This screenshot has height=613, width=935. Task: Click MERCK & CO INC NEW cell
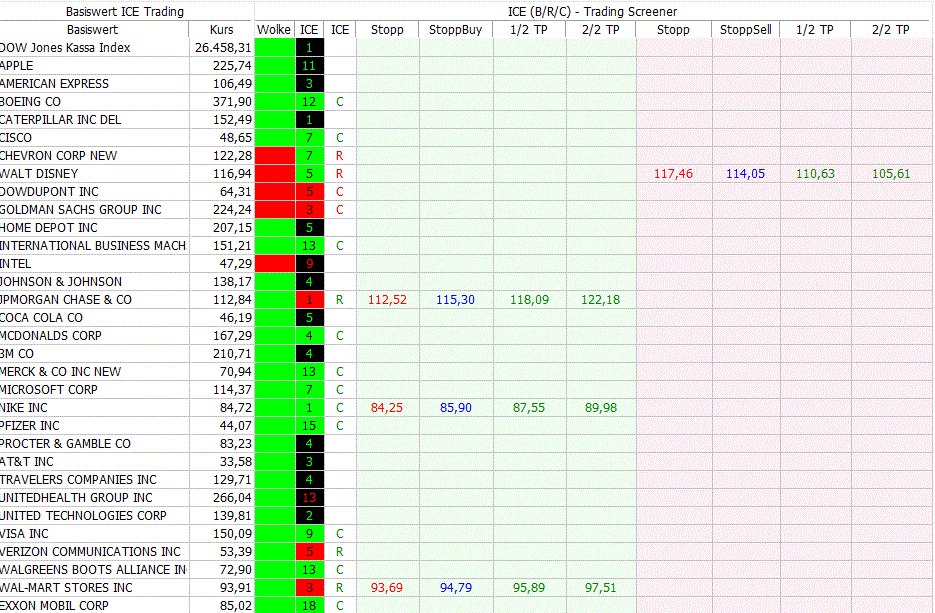(x=60, y=371)
